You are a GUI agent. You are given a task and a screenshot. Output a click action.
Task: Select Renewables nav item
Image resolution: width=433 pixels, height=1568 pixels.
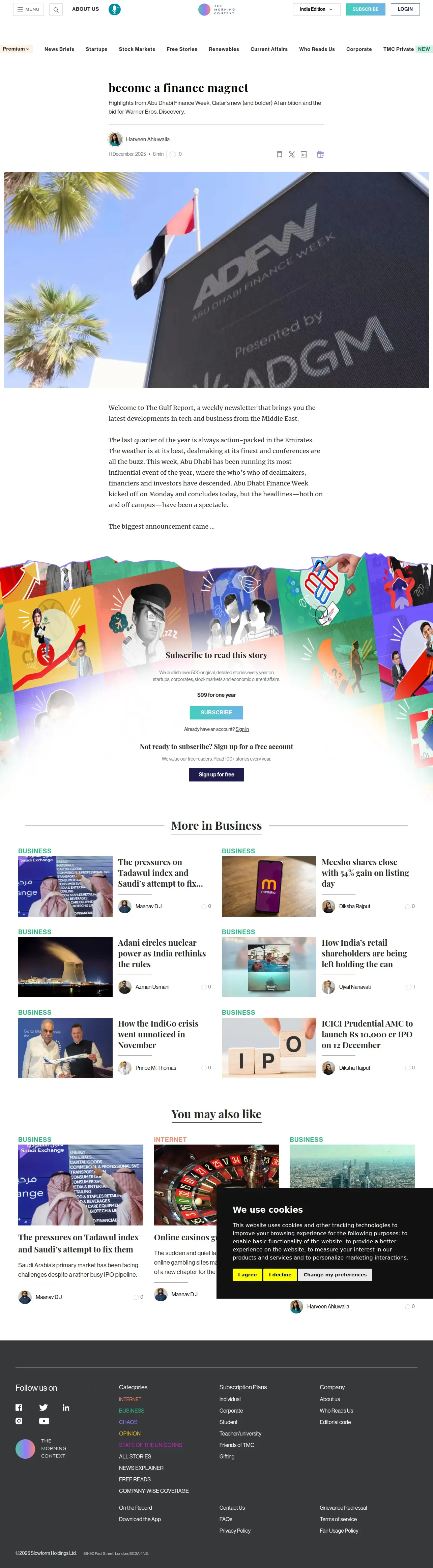click(x=224, y=49)
